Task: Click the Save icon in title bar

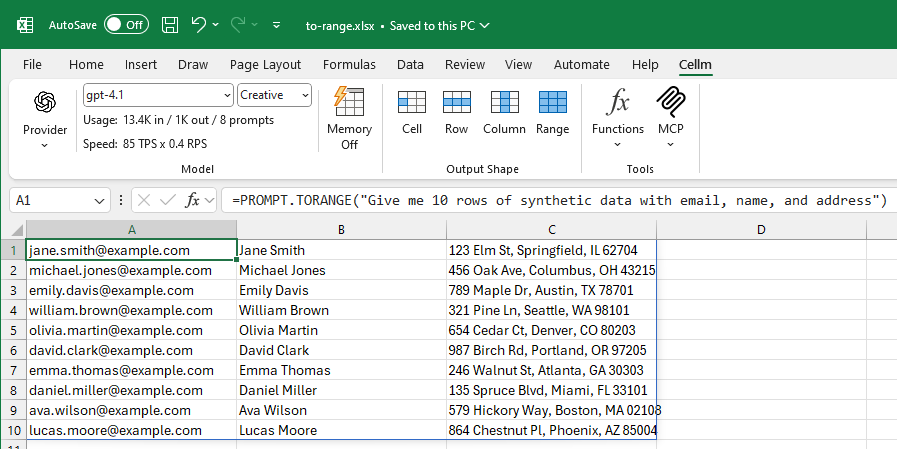Action: coord(170,25)
